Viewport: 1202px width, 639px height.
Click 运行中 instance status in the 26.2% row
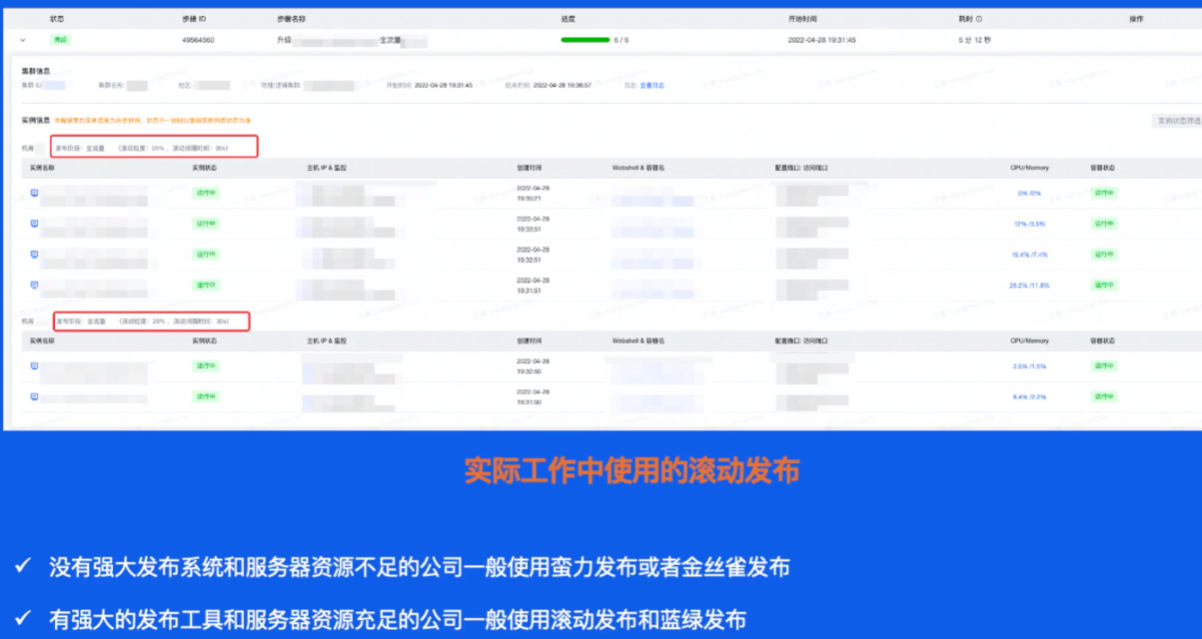pyautogui.click(x=205, y=285)
